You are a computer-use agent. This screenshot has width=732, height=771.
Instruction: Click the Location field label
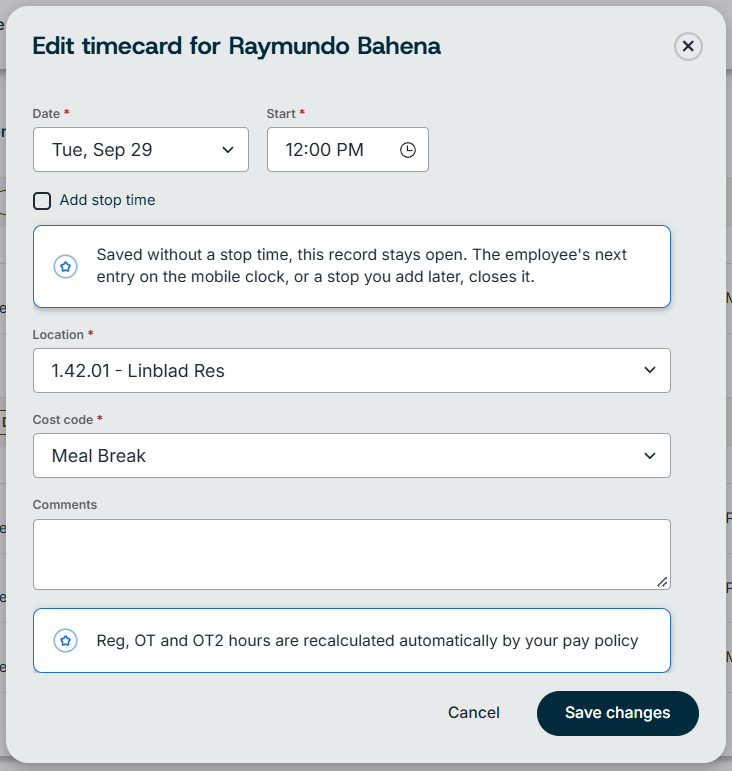(x=58, y=334)
